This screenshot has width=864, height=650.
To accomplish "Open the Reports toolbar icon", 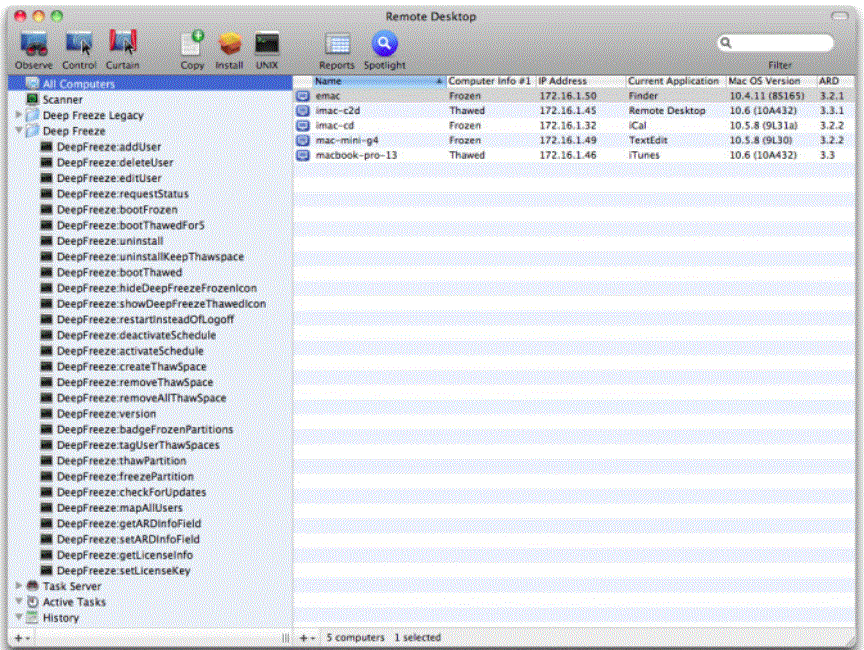I will pyautogui.click(x=337, y=45).
